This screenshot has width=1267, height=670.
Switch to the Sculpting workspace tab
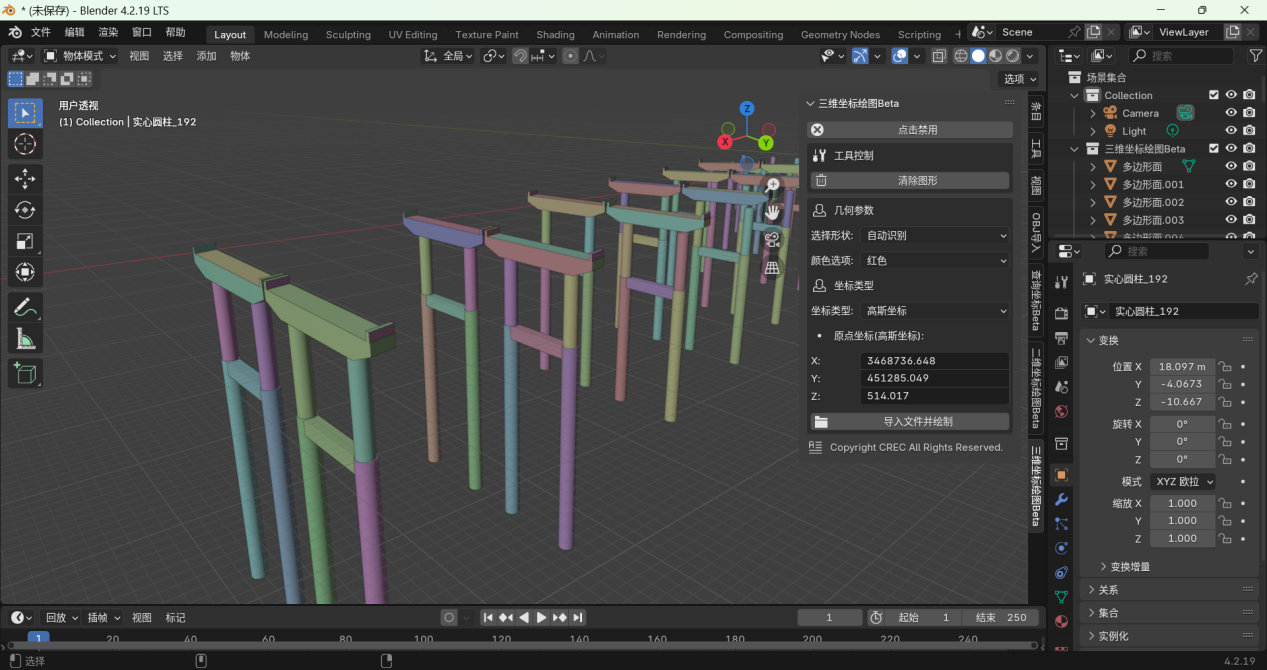pos(348,34)
